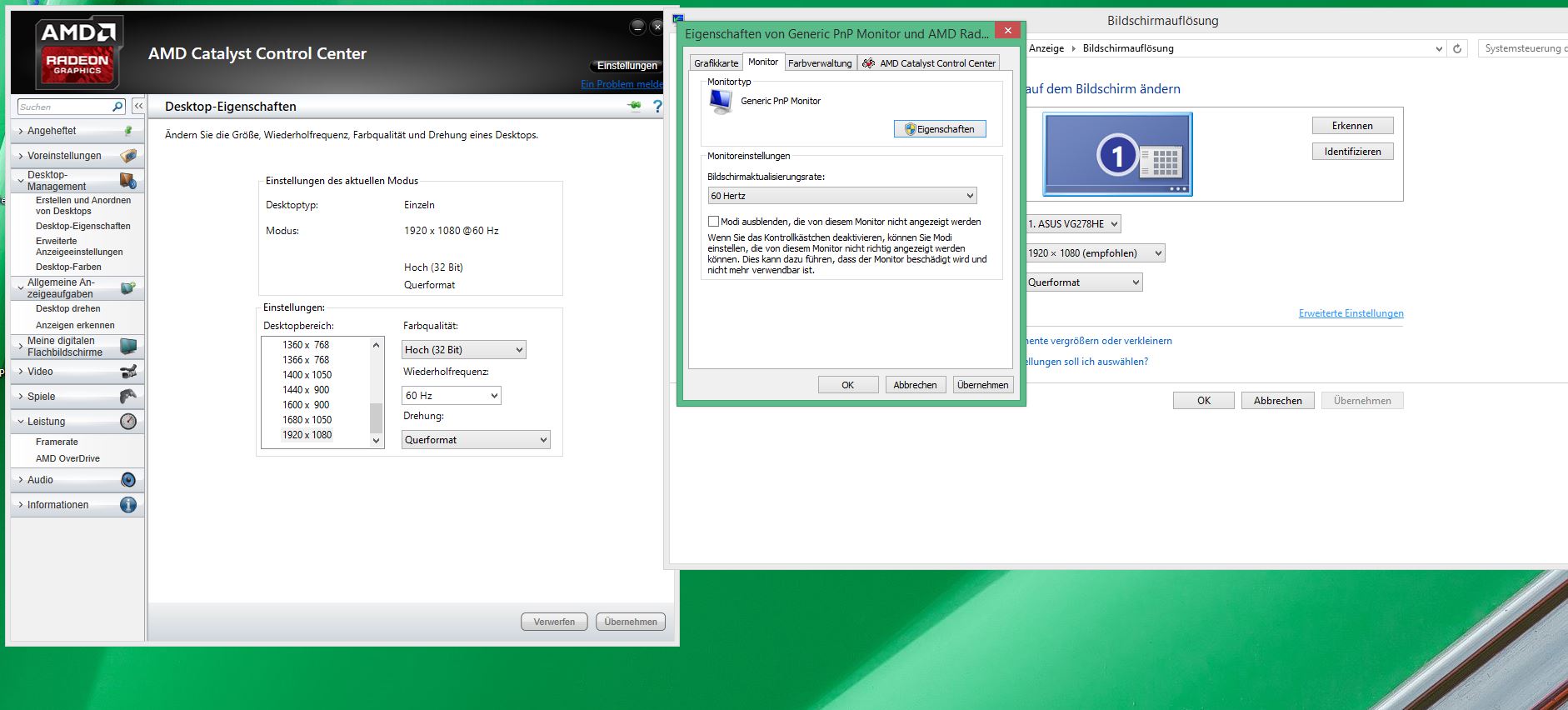The image size is (1568, 710).
Task: Click the Leistung gauge icon
Action: pyautogui.click(x=128, y=422)
